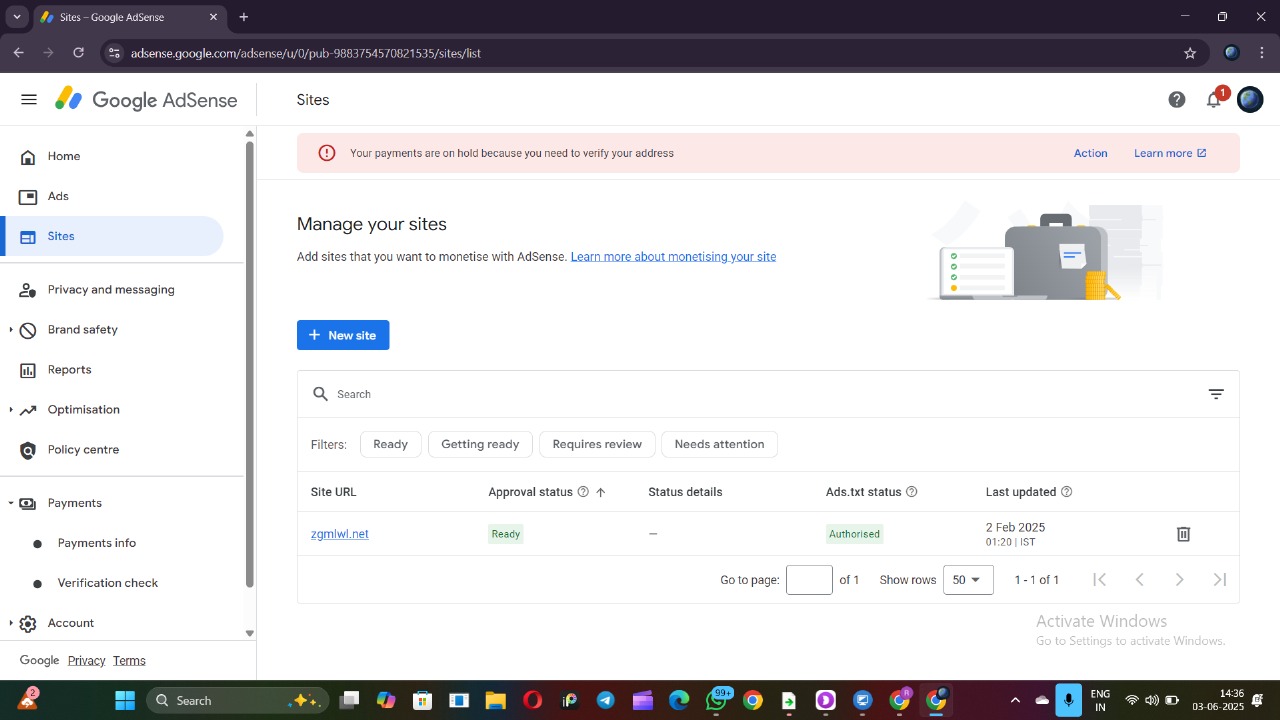Click the Ads.txt status help icon
The height and width of the screenshot is (720, 1280).
(911, 492)
